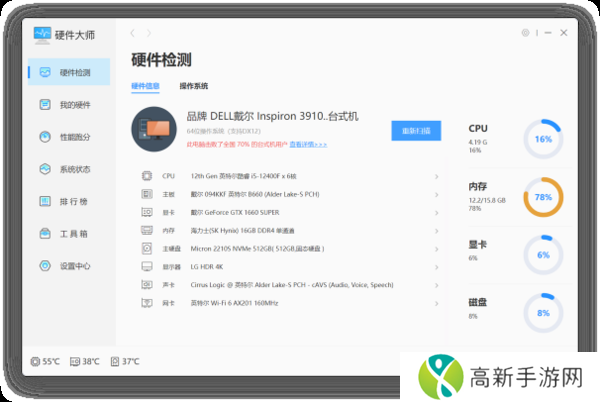Open the 硬件检测 sidebar item
Viewport: 600px width, 402px height.
click(x=69, y=72)
